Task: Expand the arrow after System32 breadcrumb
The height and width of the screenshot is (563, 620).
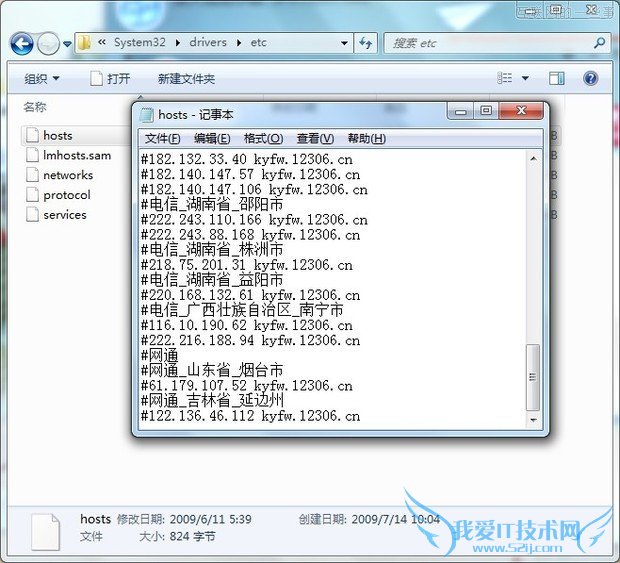Action: [x=178, y=43]
